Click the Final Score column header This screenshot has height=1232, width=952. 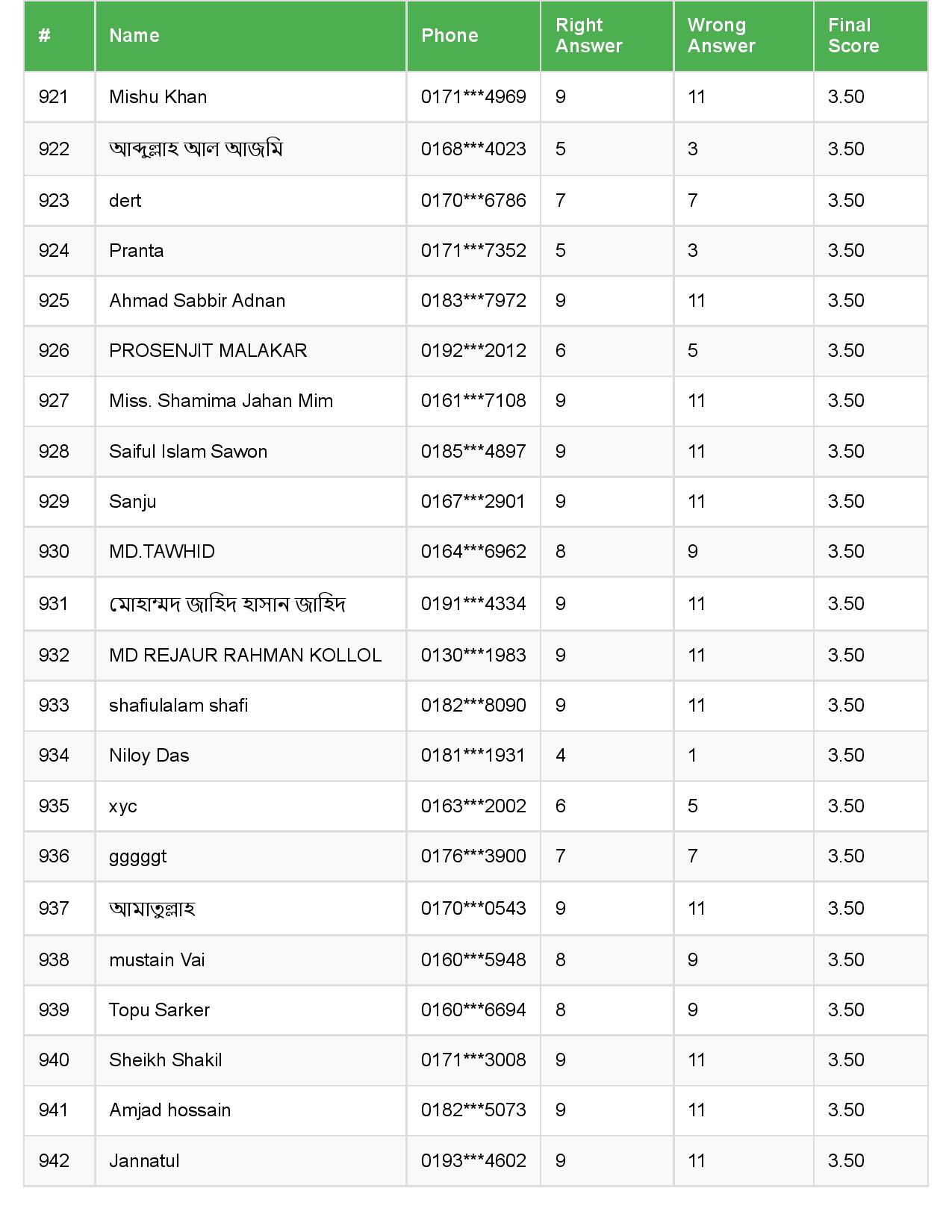853,36
